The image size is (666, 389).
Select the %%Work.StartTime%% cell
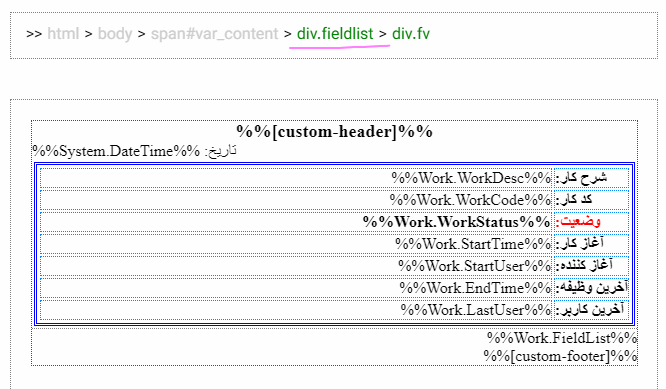(x=296, y=244)
